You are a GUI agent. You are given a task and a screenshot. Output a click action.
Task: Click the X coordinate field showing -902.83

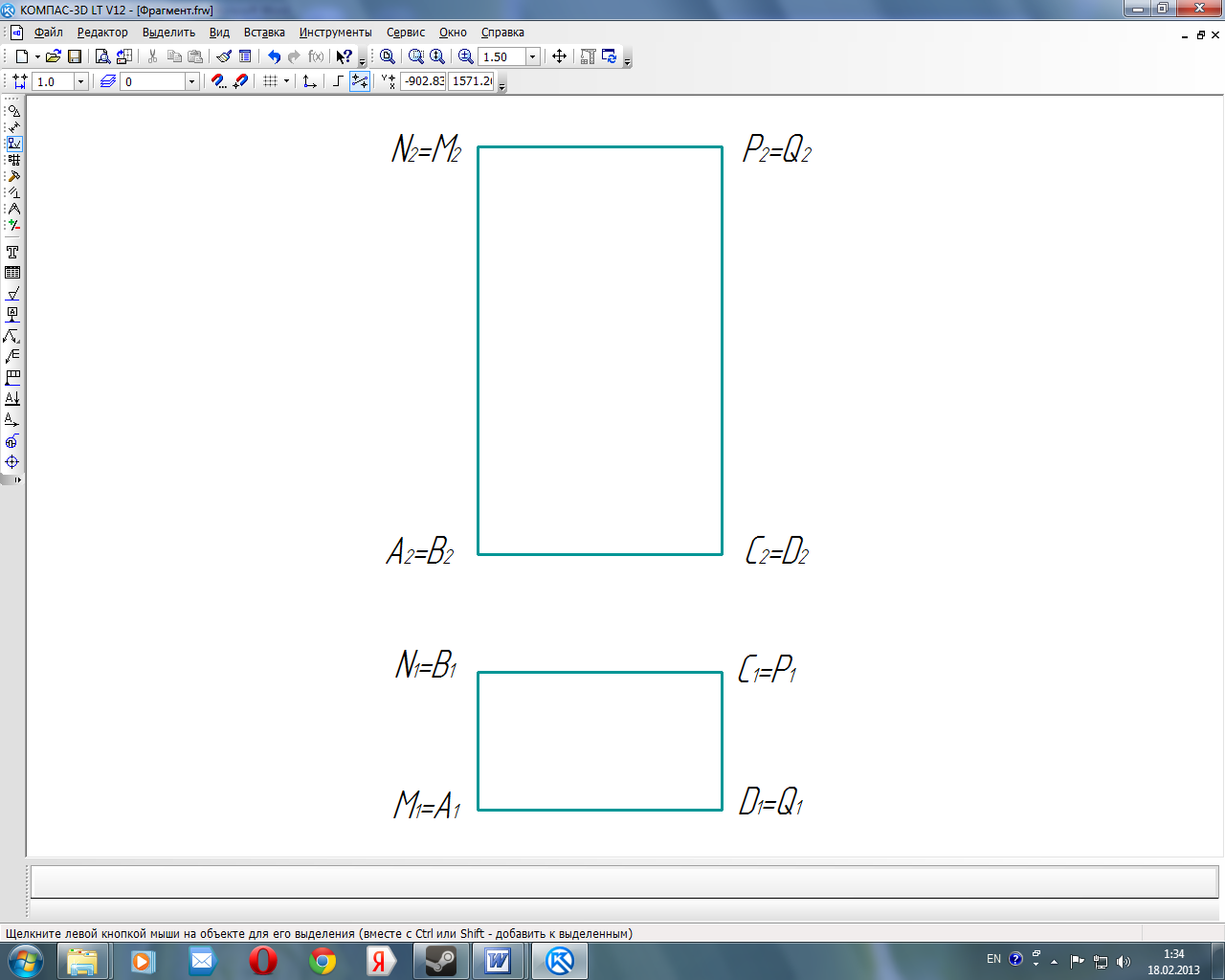pyautogui.click(x=423, y=81)
